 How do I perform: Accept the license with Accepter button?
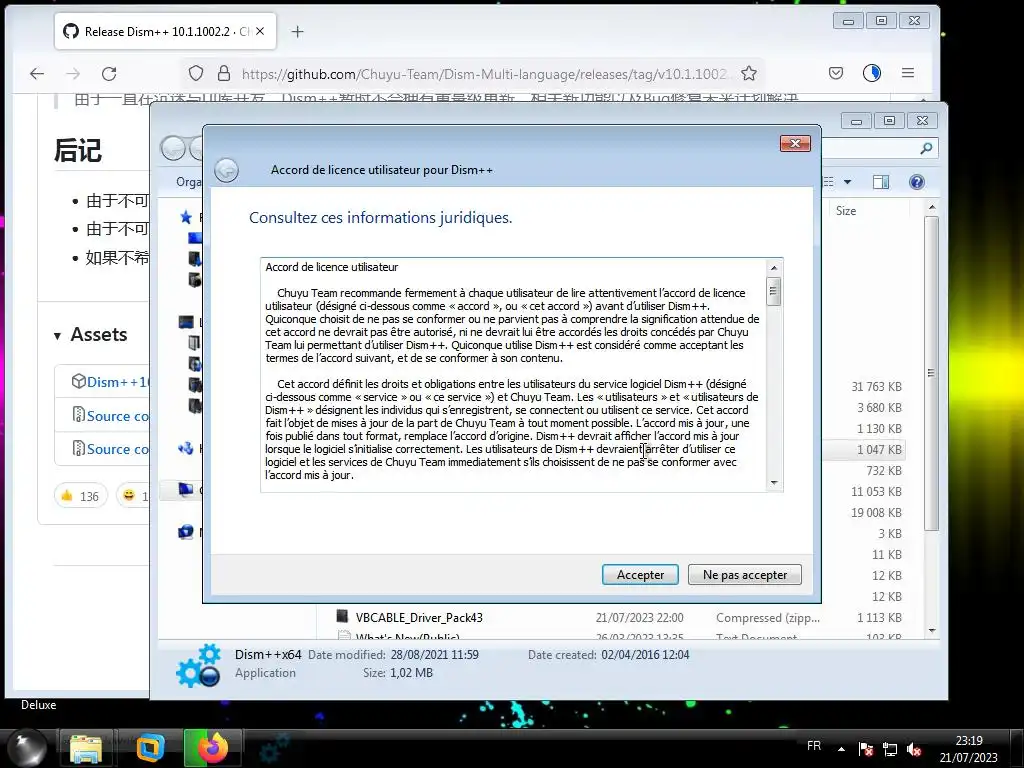coord(640,575)
